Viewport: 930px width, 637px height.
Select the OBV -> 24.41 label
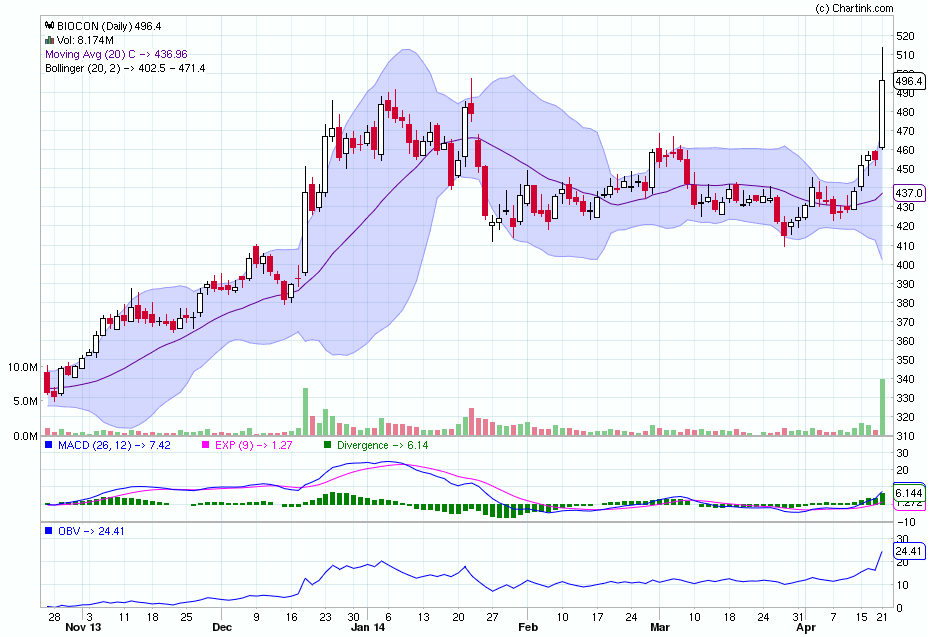pos(91,531)
